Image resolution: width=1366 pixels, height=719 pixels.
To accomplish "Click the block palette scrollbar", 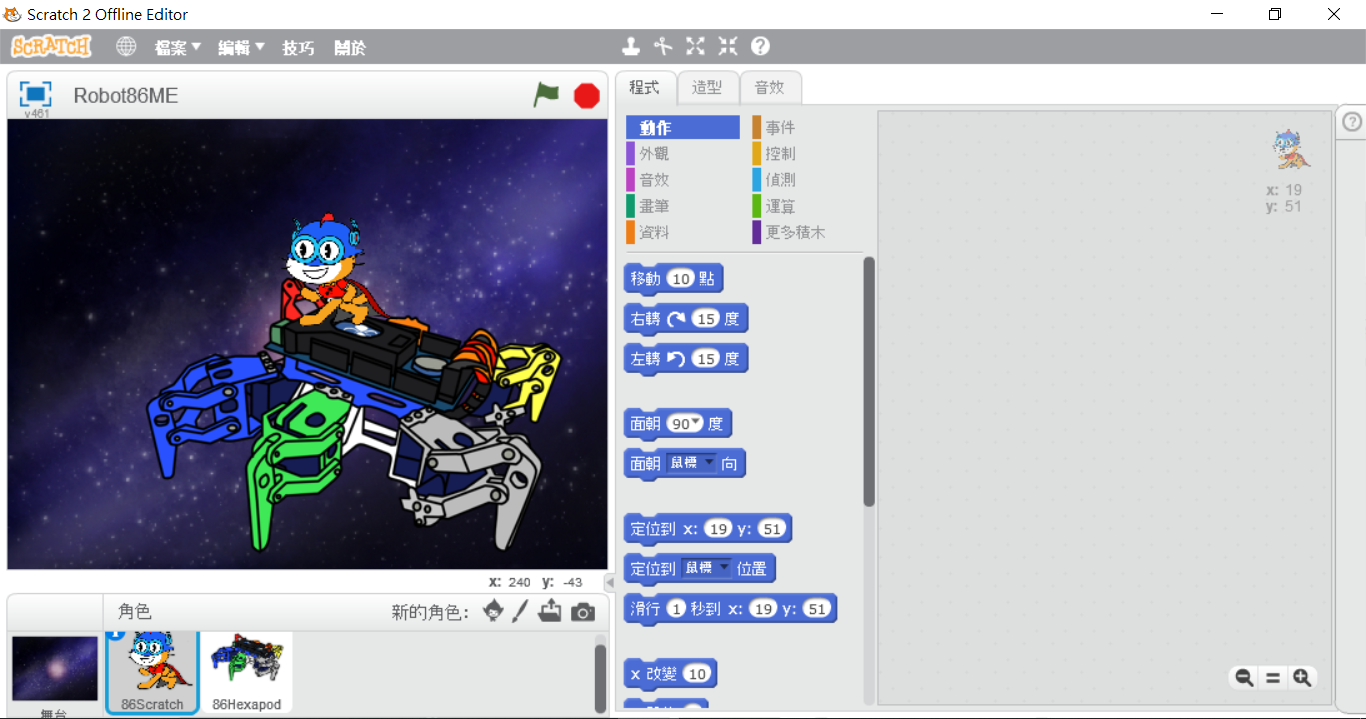I will 869,381.
